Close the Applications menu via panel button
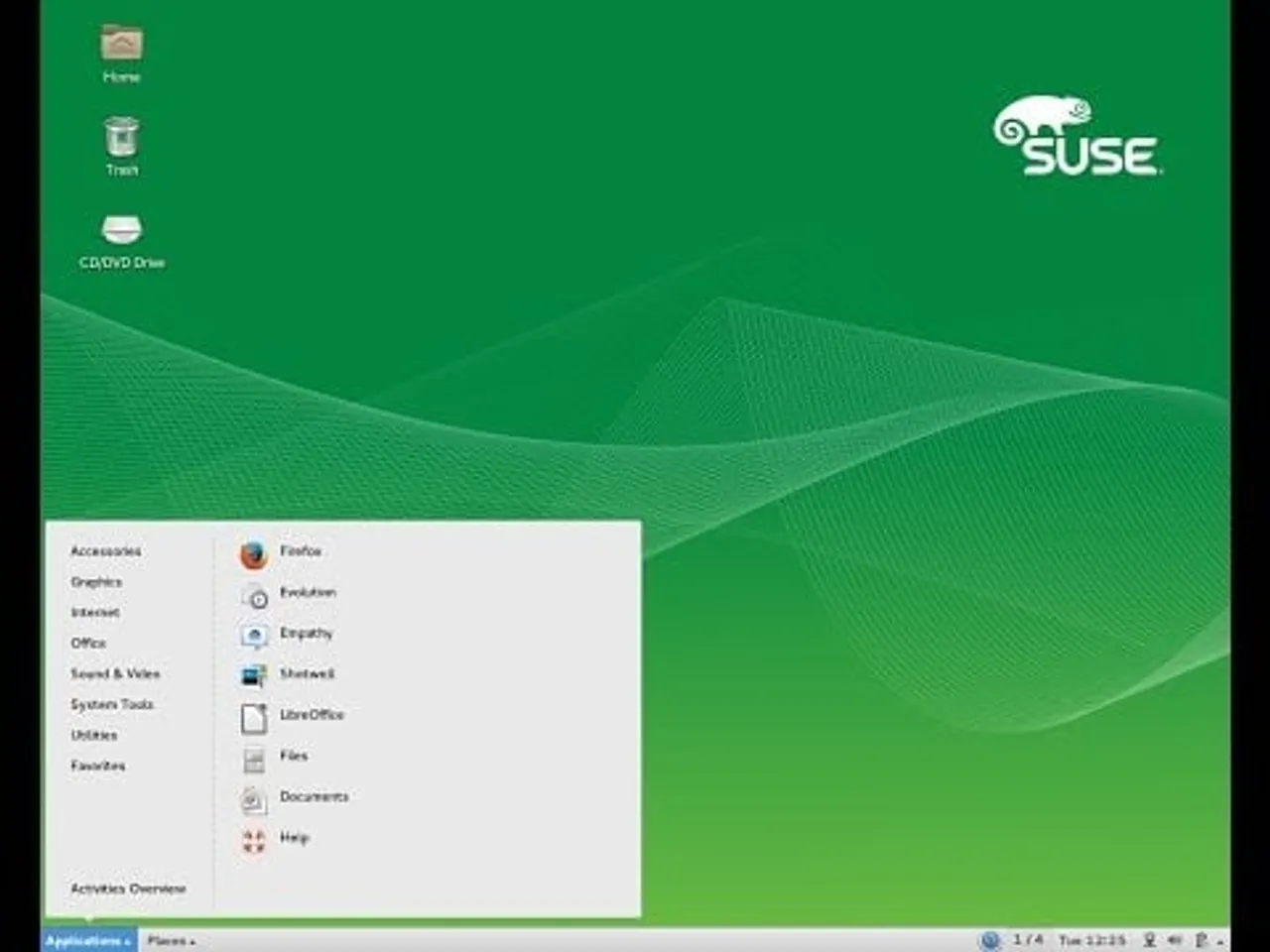Image resolution: width=1270 pixels, height=952 pixels. tap(88, 940)
